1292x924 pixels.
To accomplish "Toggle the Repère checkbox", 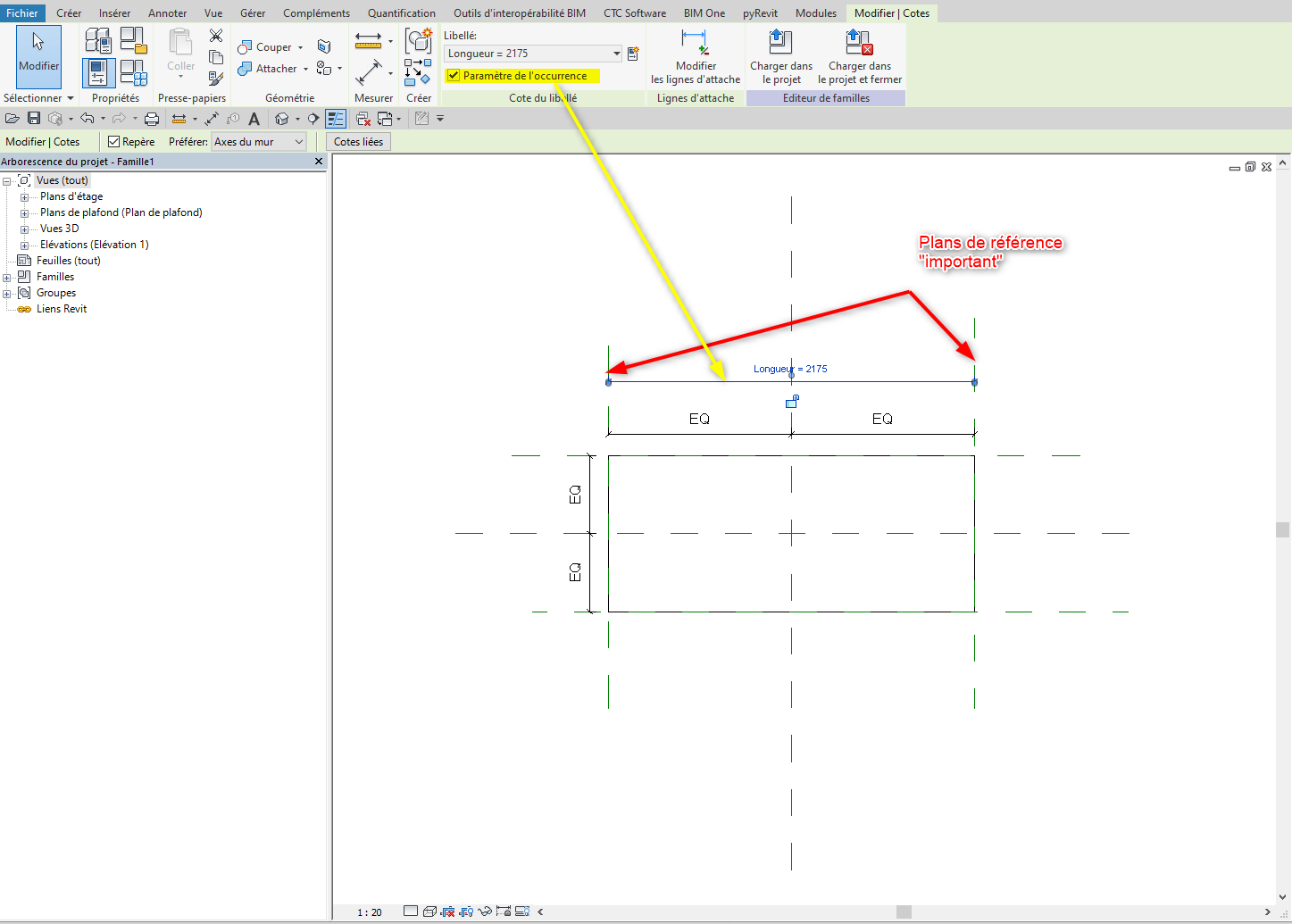I will click(x=113, y=142).
